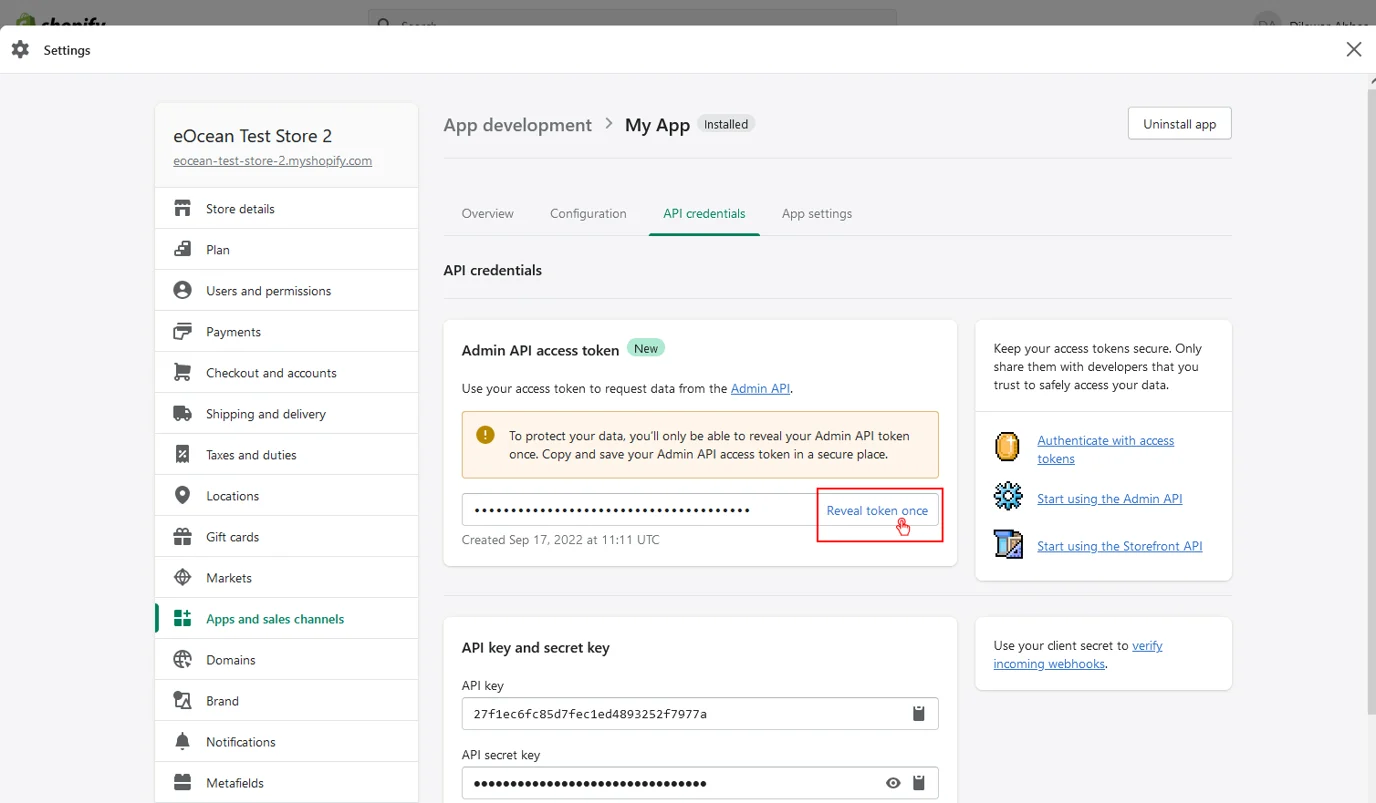Click App development breadcrumb link
Image resolution: width=1376 pixels, height=803 pixels.
pos(517,125)
